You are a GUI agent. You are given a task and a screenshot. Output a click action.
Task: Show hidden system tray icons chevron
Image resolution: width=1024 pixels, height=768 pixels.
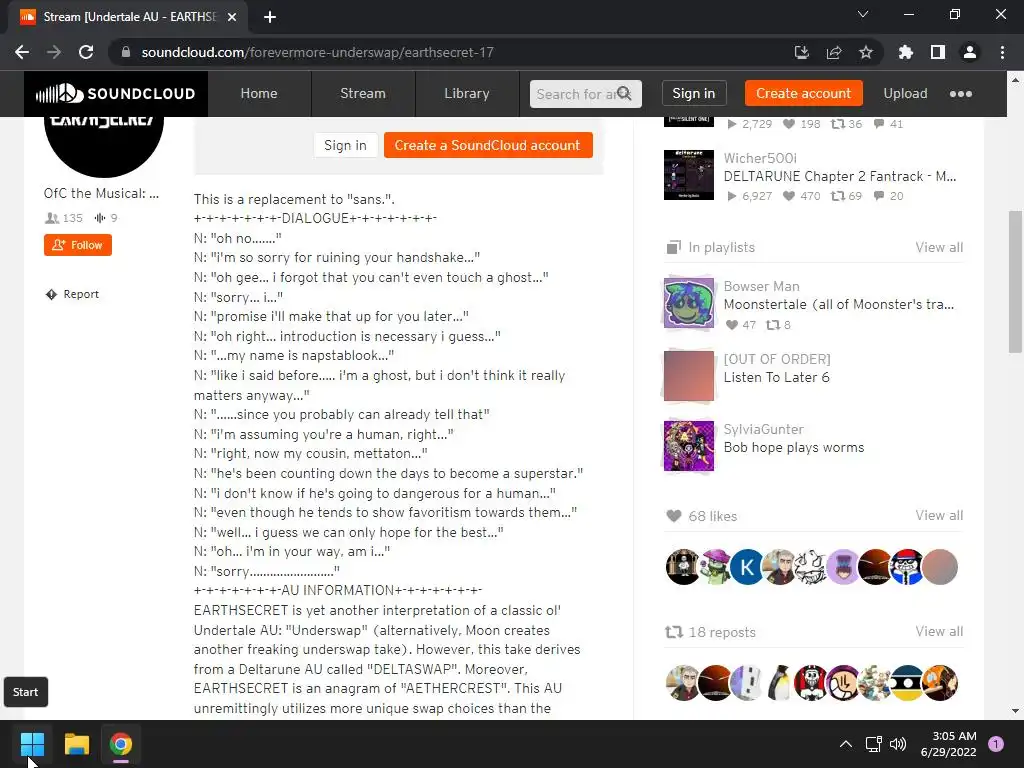[845, 744]
